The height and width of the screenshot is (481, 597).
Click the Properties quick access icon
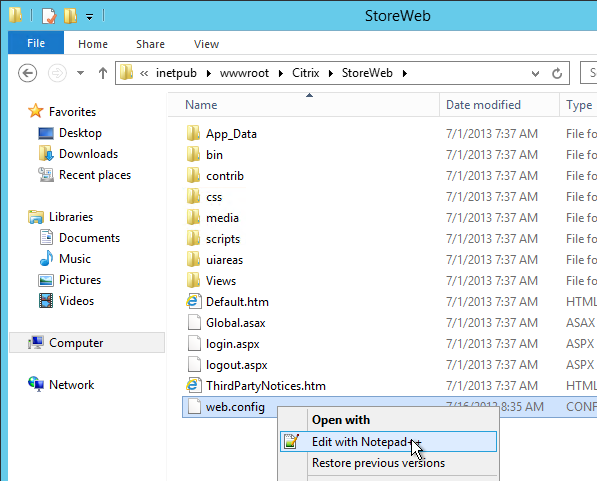[x=49, y=16]
